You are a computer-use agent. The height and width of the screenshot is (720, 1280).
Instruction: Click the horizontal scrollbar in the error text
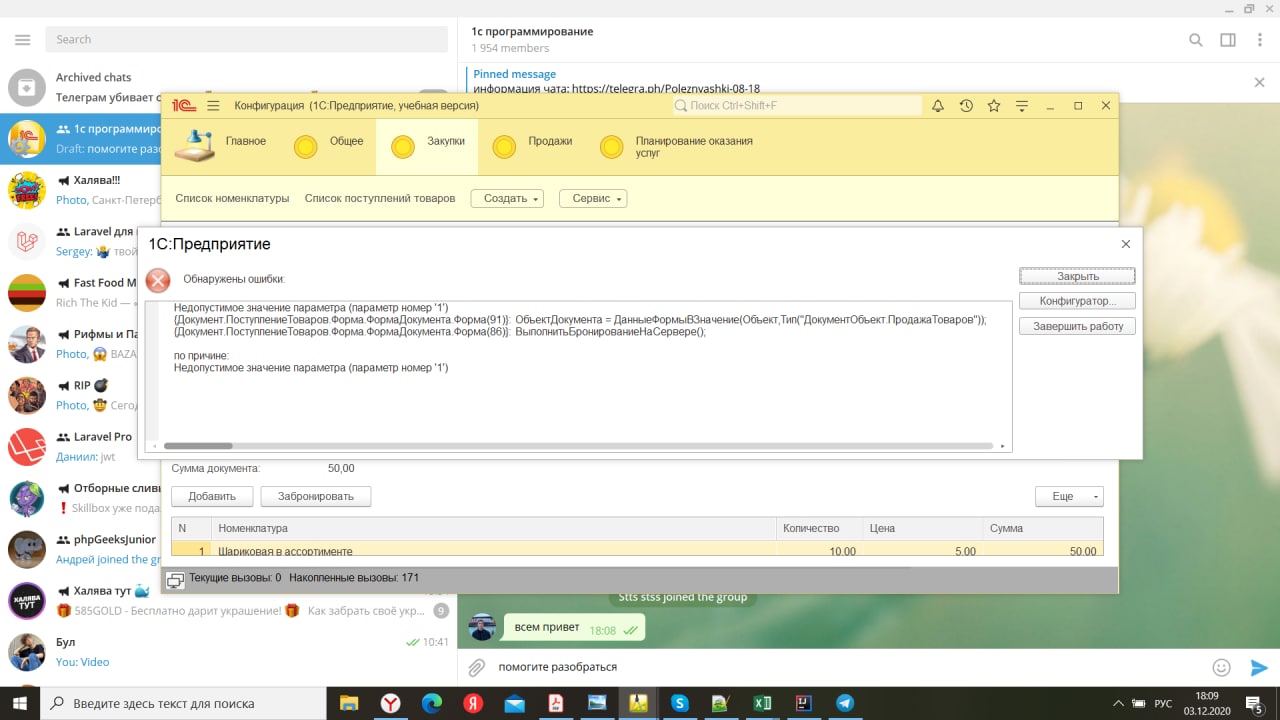pyautogui.click(x=198, y=446)
